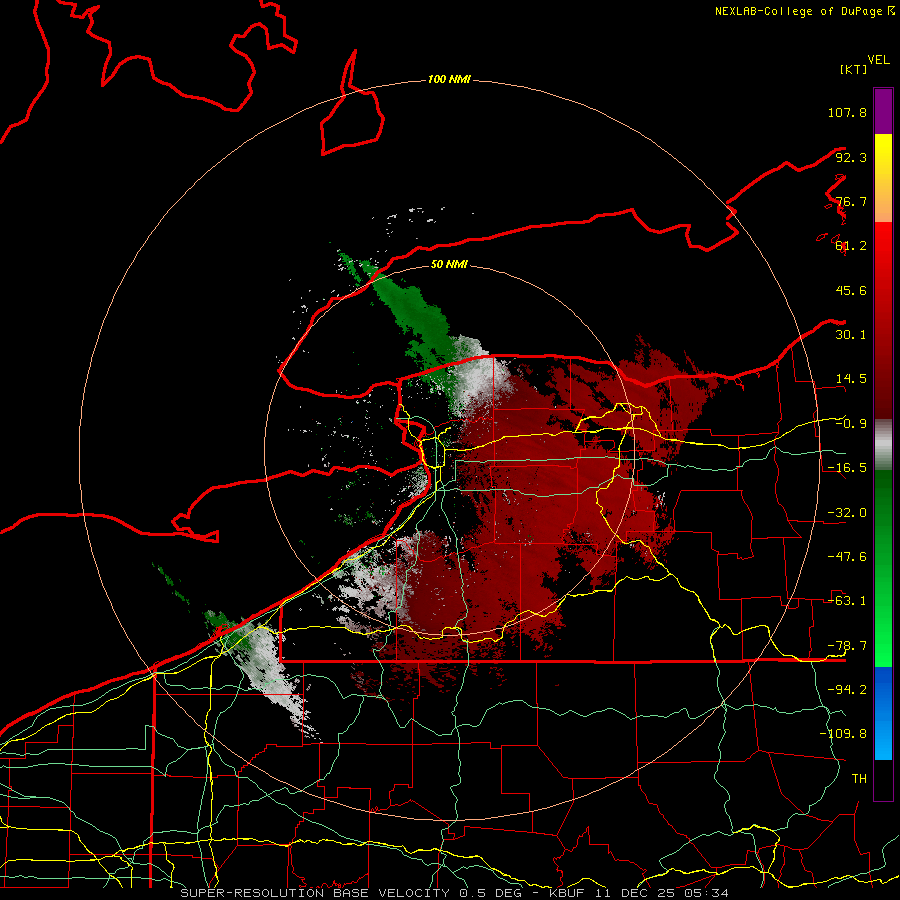900x900 pixels.
Task: Click the 92.3 velocity scale value
Action: coord(851,157)
